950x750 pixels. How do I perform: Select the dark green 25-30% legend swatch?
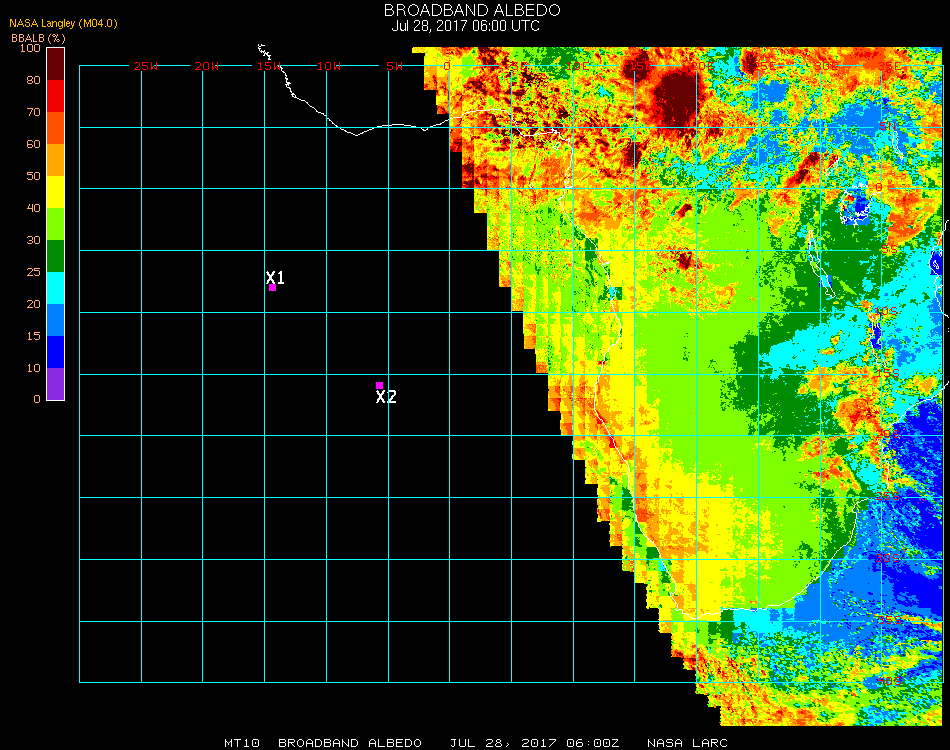coord(55,256)
